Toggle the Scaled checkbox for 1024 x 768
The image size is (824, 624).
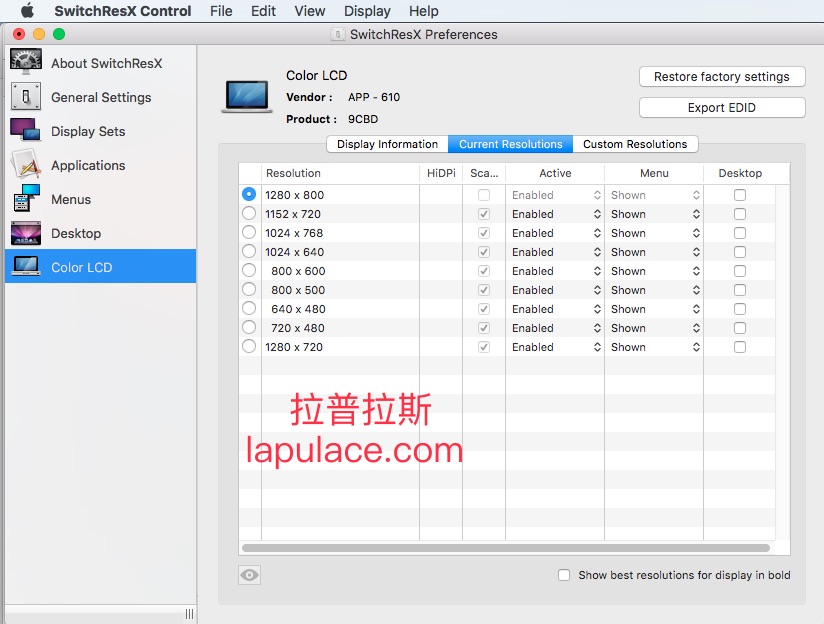click(484, 233)
